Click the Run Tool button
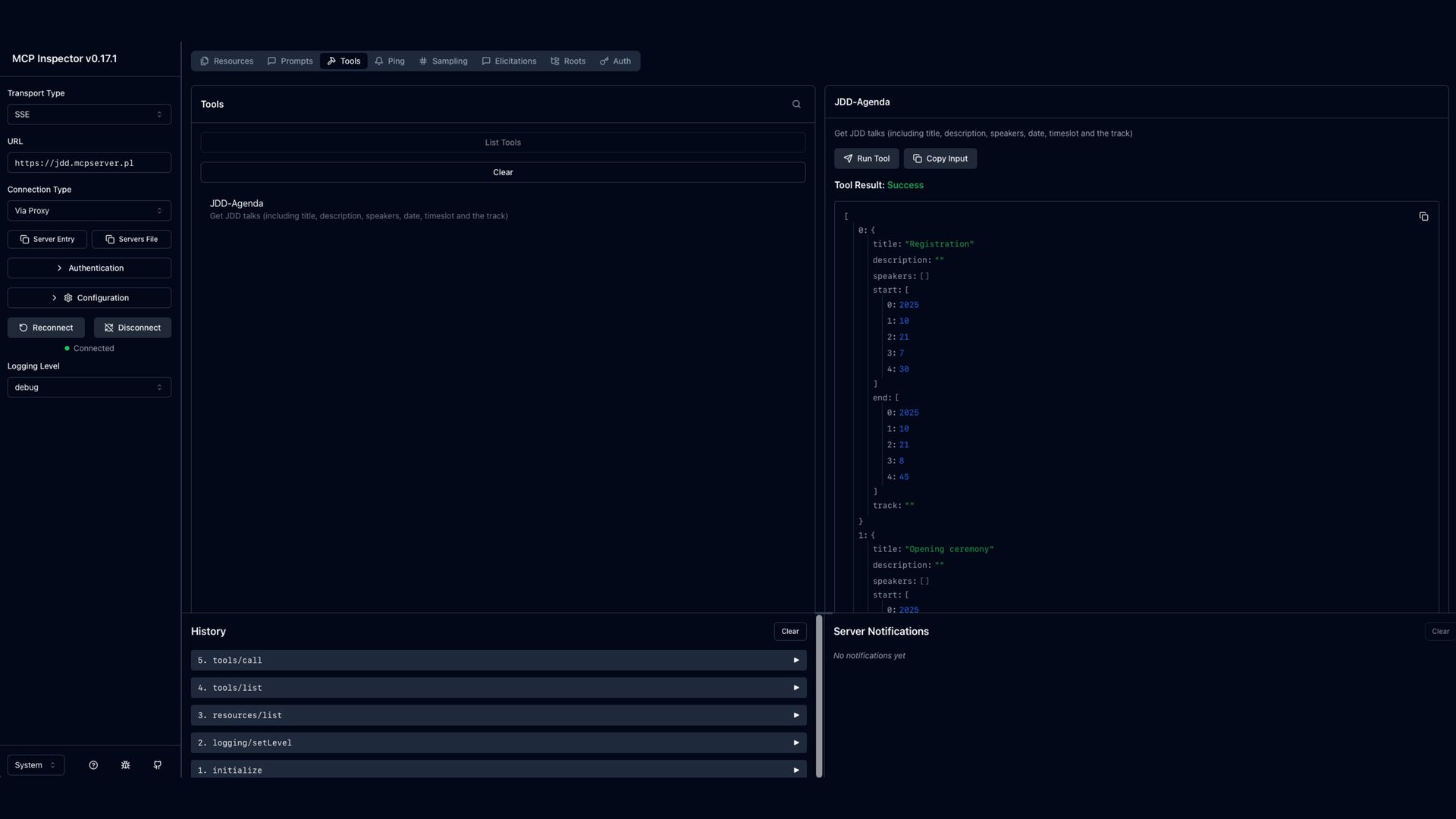The height and width of the screenshot is (819, 1456). pos(866,158)
